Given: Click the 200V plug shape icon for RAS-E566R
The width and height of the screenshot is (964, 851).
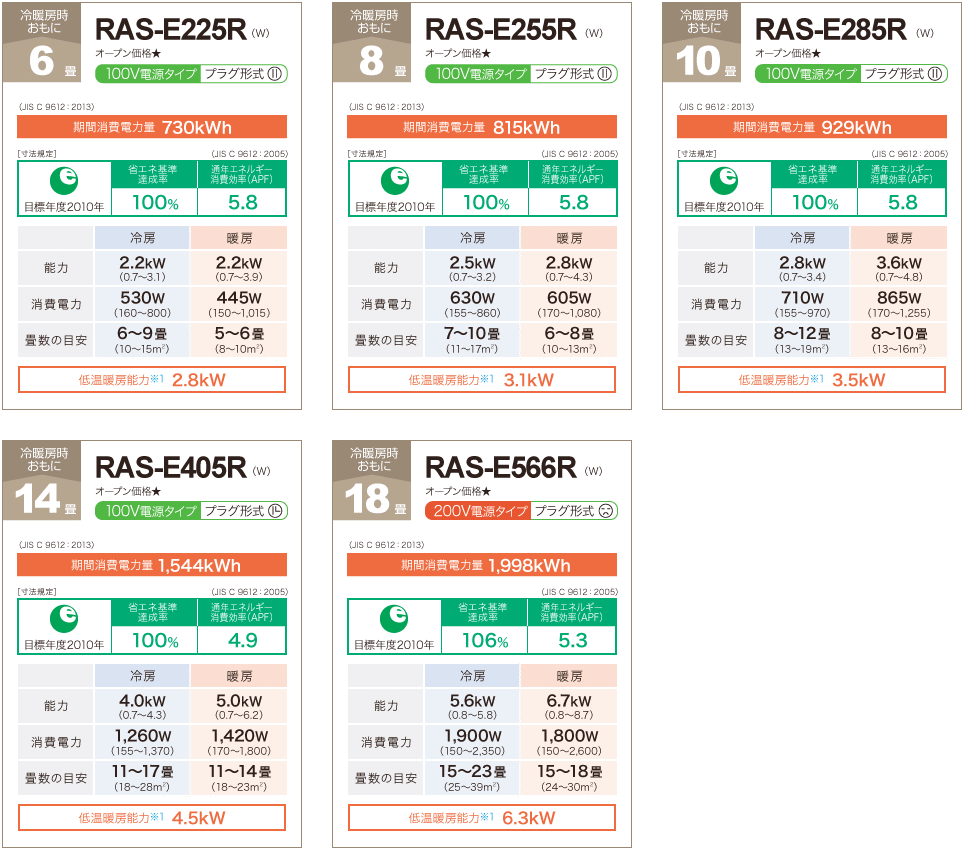Looking at the screenshot, I should [606, 511].
